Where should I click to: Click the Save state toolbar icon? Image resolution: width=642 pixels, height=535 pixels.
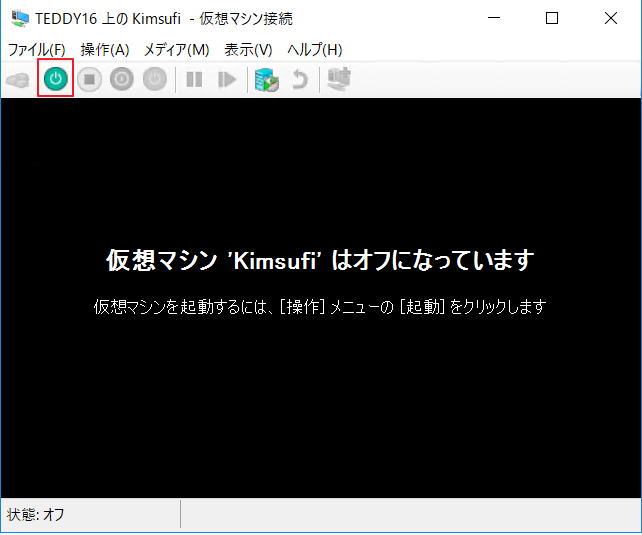154,80
